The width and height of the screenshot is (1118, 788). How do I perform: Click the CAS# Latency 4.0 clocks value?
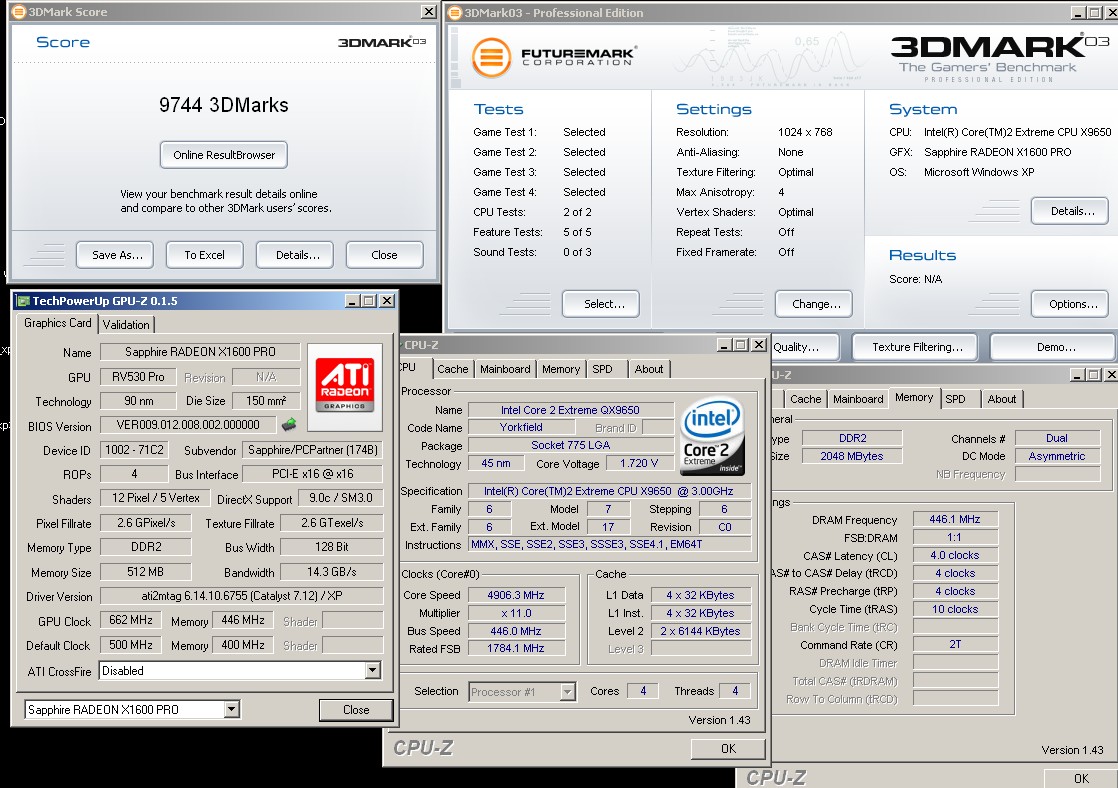coord(955,556)
